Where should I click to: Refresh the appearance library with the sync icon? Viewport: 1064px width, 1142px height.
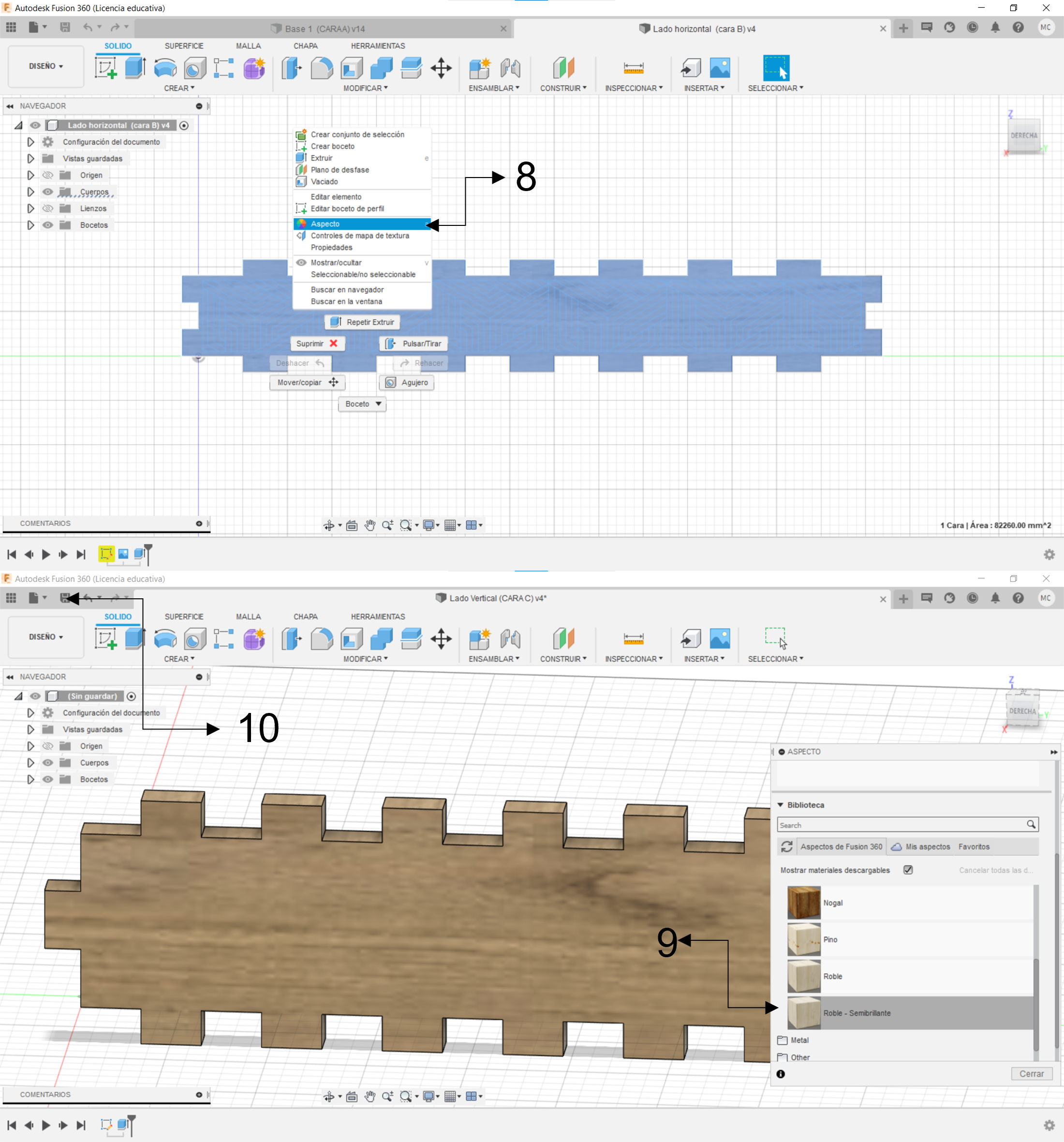[x=786, y=847]
